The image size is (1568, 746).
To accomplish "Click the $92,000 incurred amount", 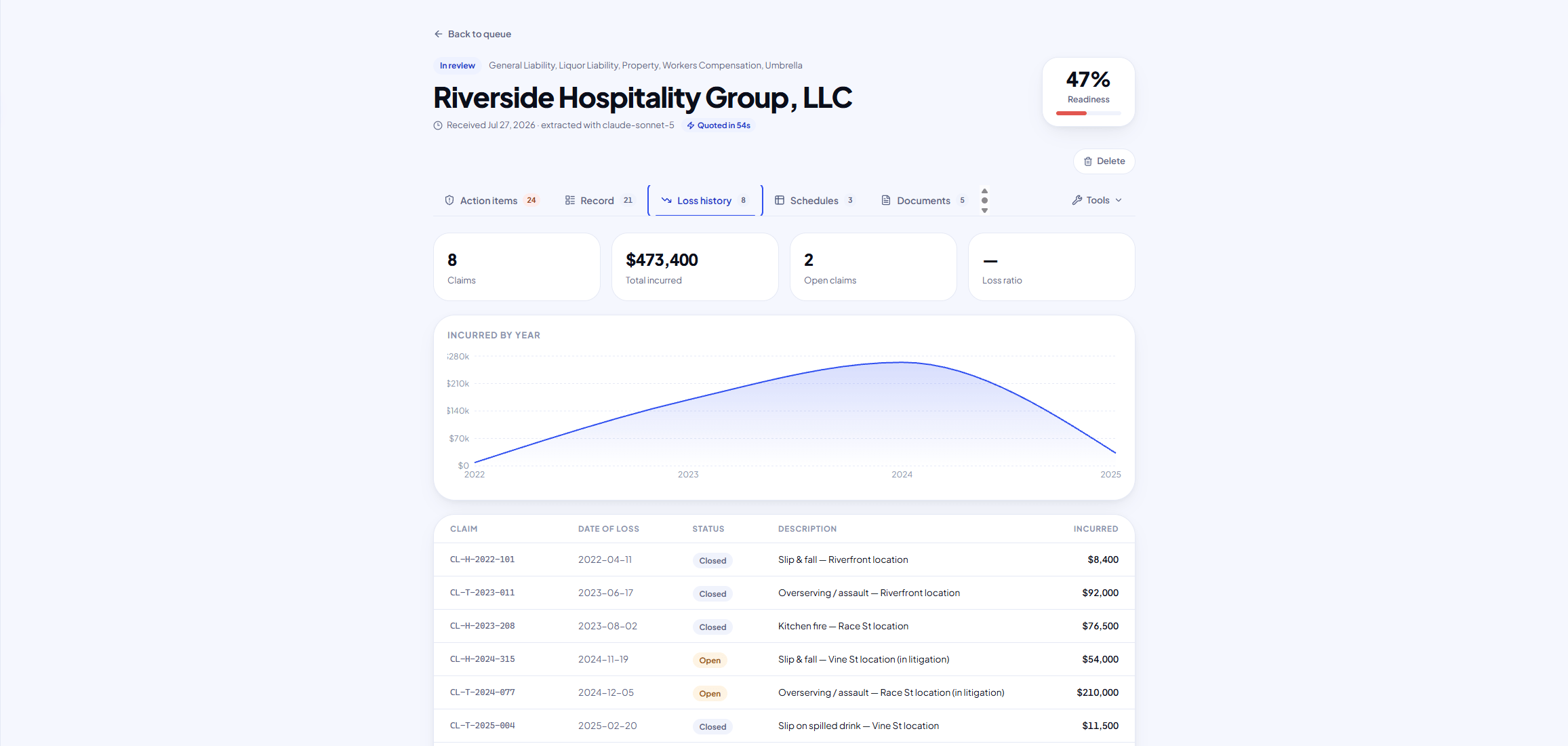I will 1100,593.
